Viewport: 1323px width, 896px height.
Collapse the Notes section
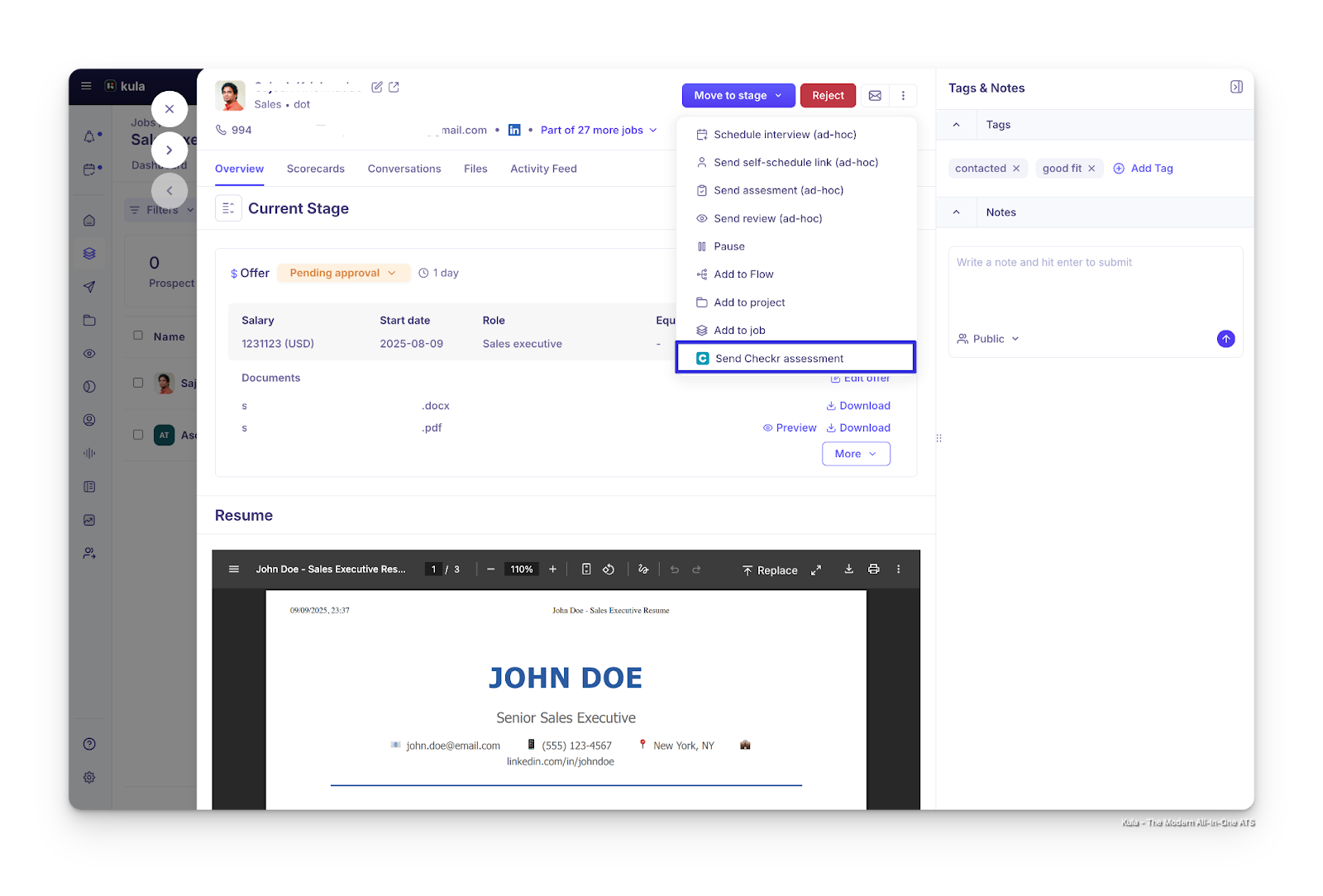[956, 212]
